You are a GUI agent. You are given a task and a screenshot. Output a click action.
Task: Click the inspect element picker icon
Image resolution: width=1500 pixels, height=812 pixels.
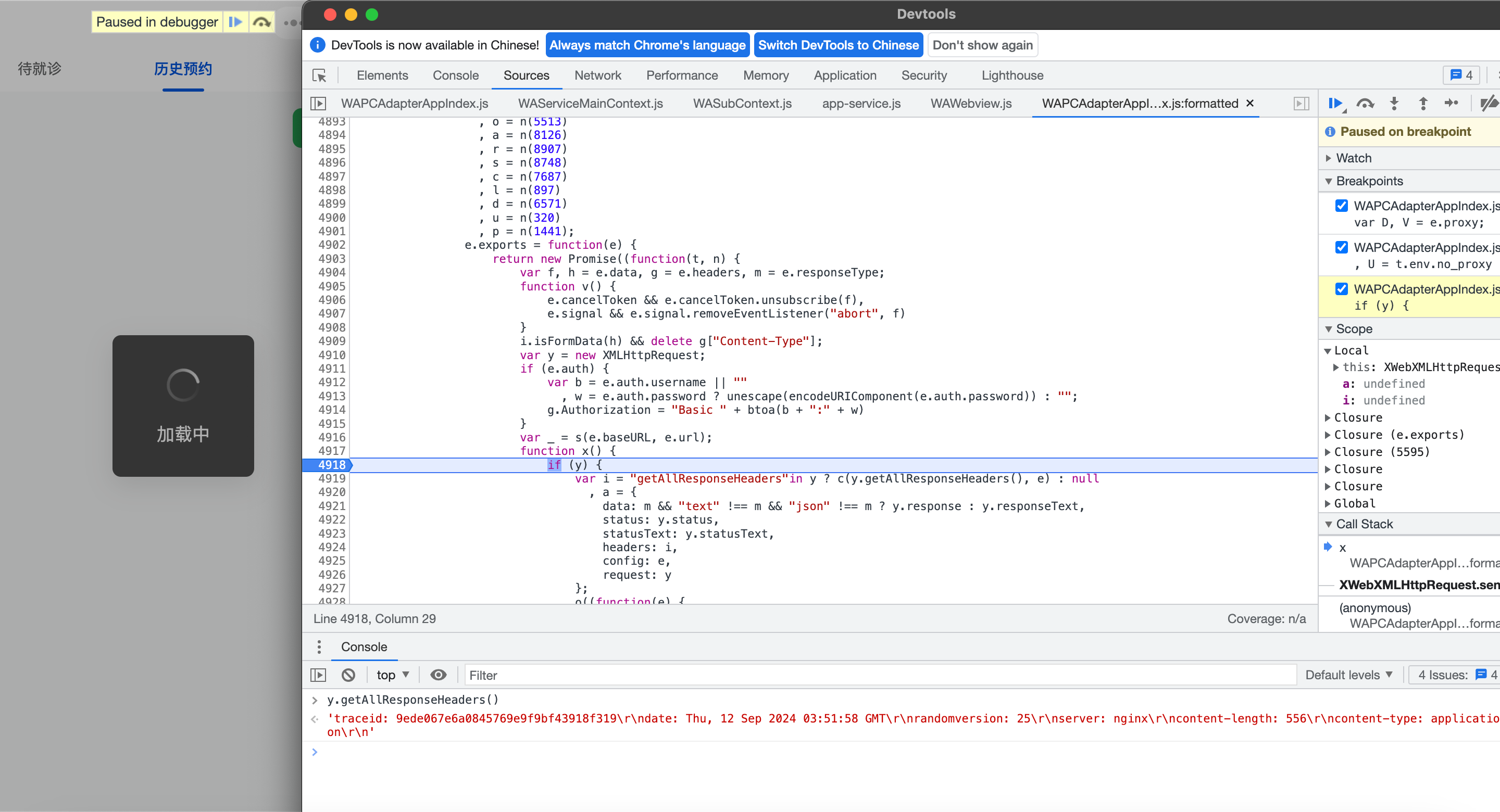point(319,75)
